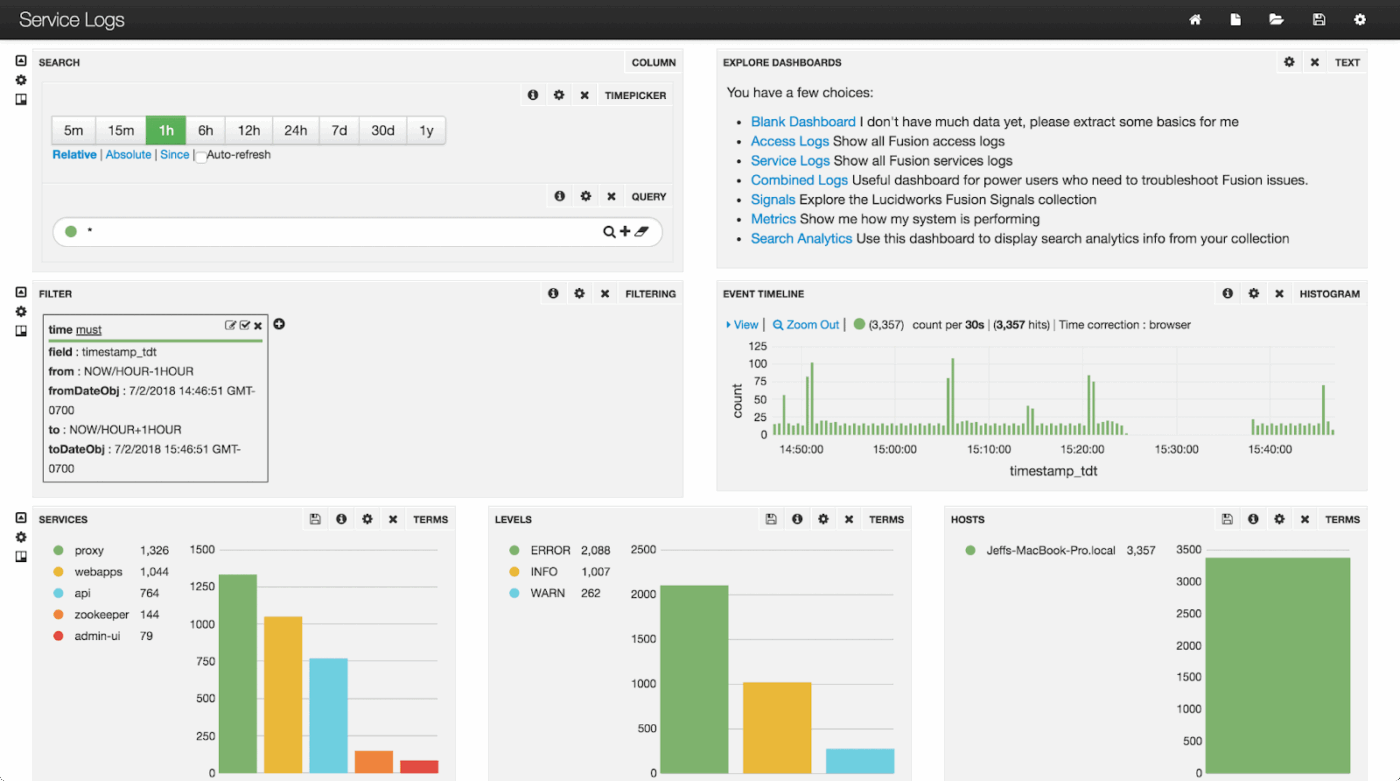Click the search magnifier in query bar

click(x=609, y=232)
